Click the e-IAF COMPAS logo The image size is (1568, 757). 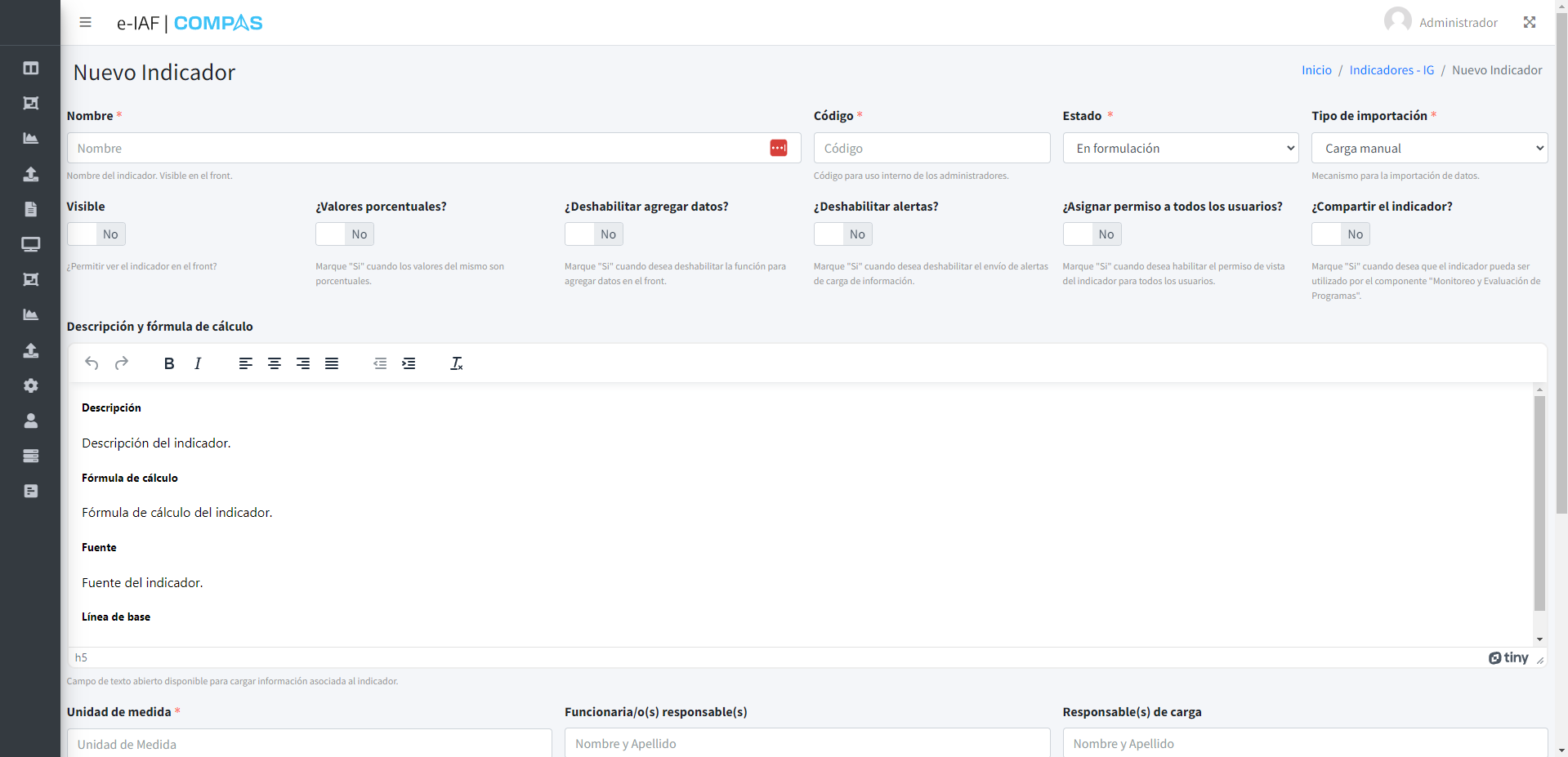pos(190,23)
